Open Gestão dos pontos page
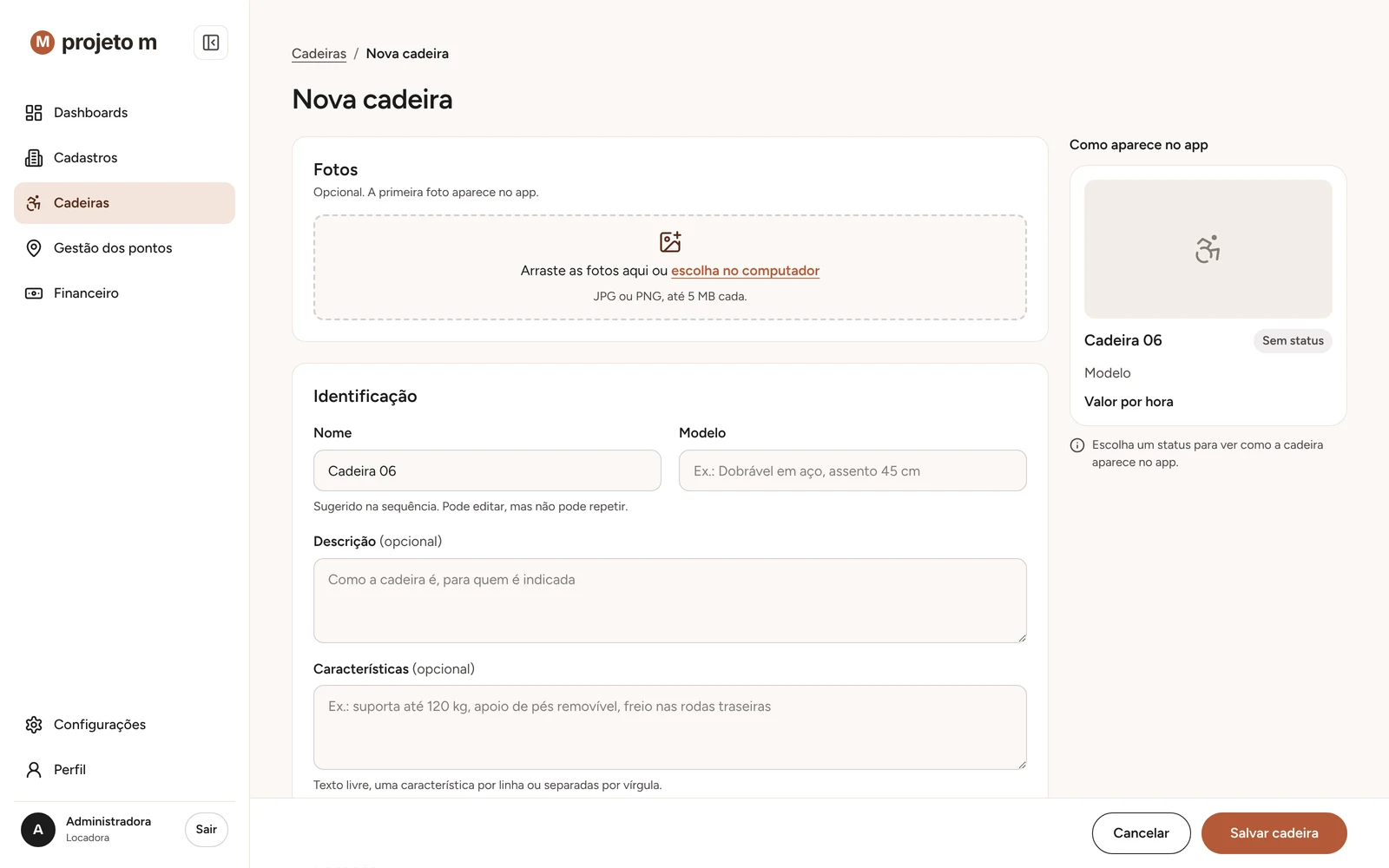1389x868 pixels. click(x=124, y=248)
